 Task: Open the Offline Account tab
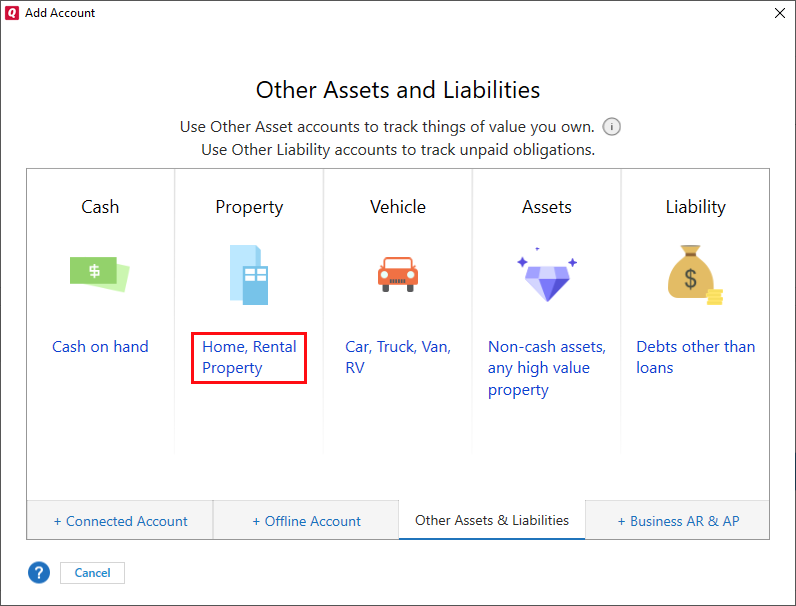click(x=306, y=521)
